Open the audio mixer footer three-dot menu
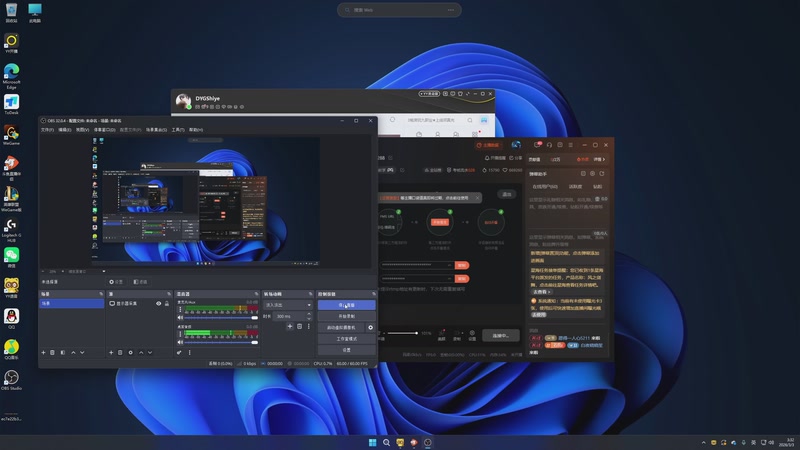Viewport: 800px width, 450px height. pyautogui.click(x=190, y=353)
